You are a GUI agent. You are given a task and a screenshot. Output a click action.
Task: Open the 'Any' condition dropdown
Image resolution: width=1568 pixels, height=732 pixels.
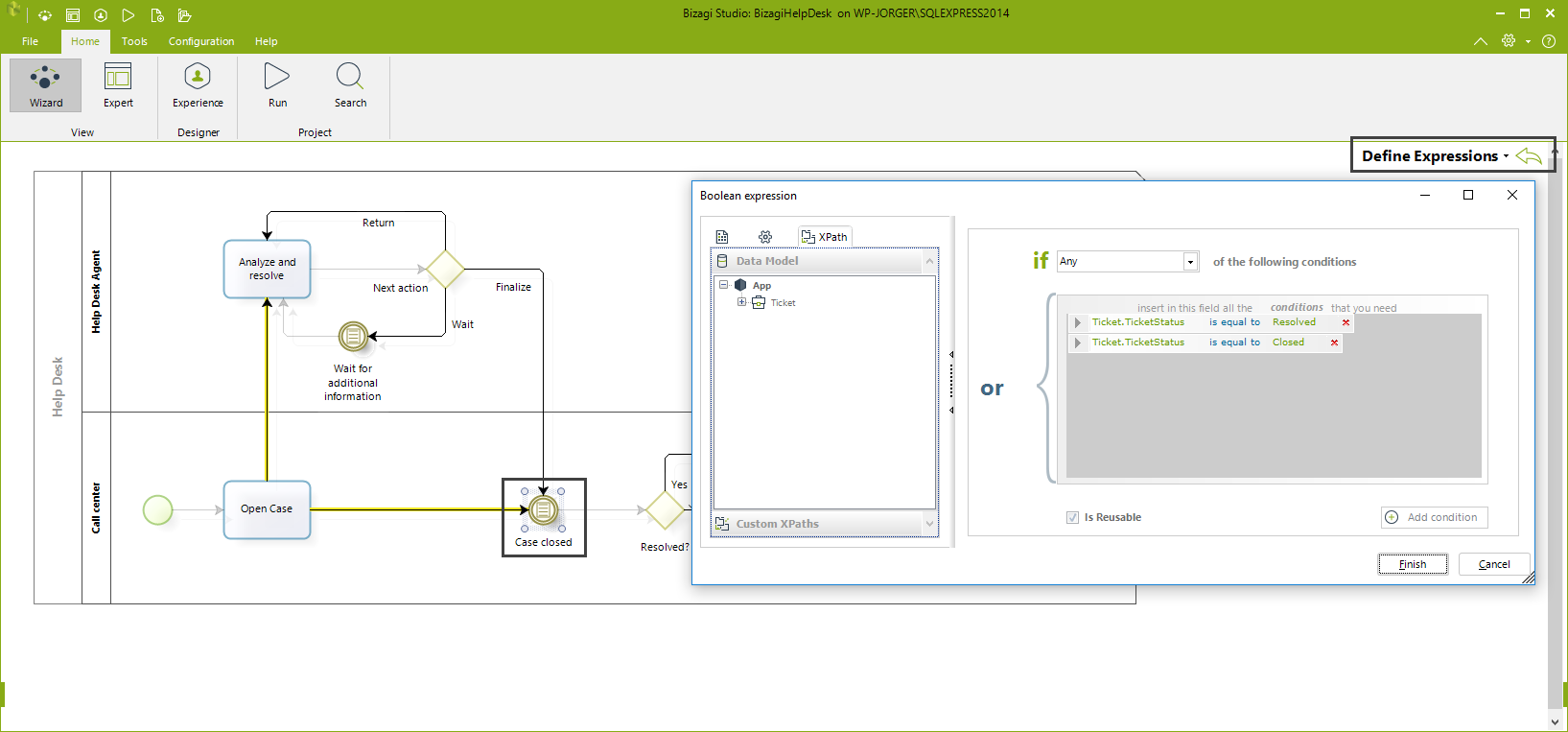point(1190,261)
